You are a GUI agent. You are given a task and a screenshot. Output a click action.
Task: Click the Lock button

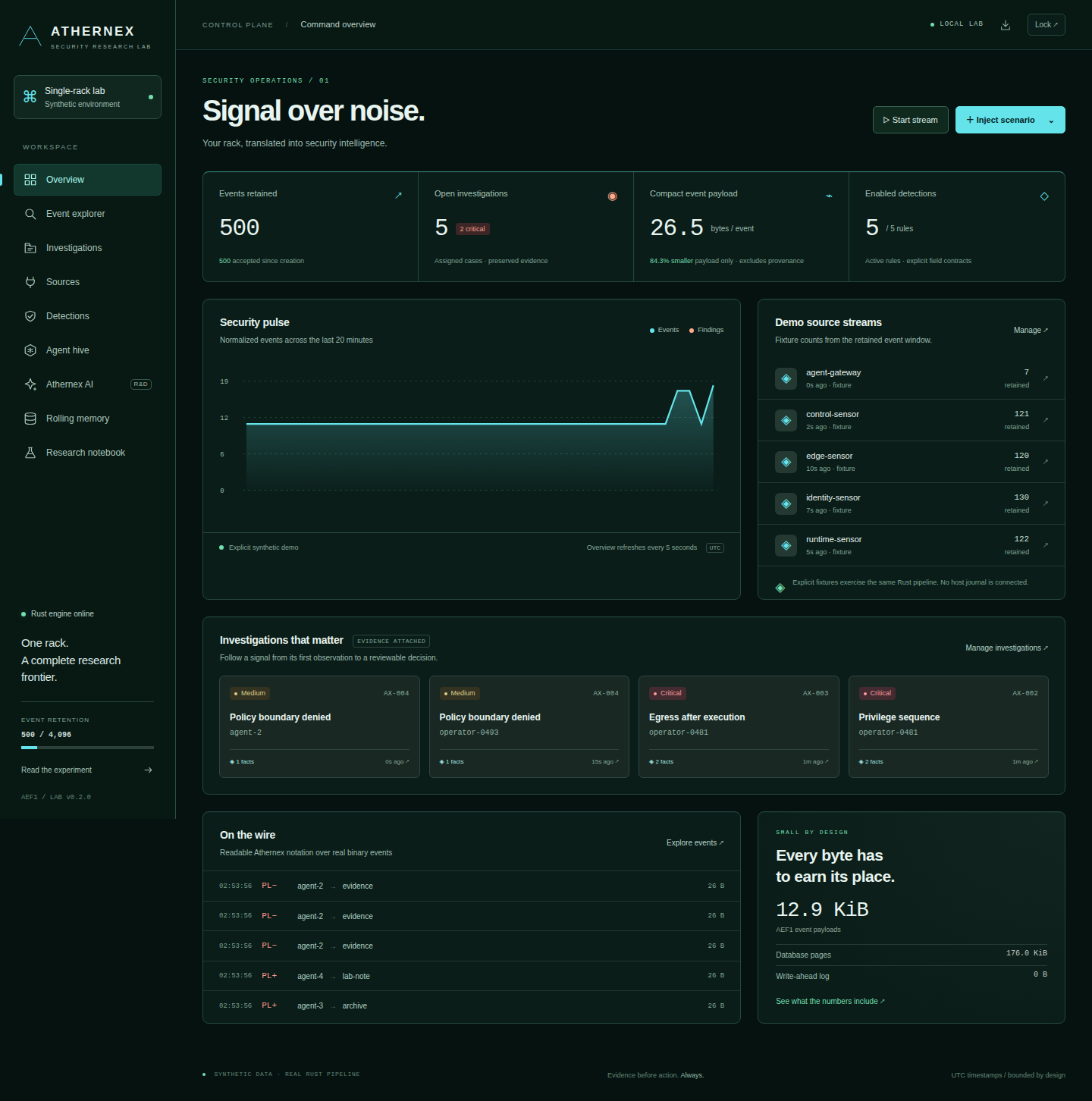click(x=1046, y=24)
